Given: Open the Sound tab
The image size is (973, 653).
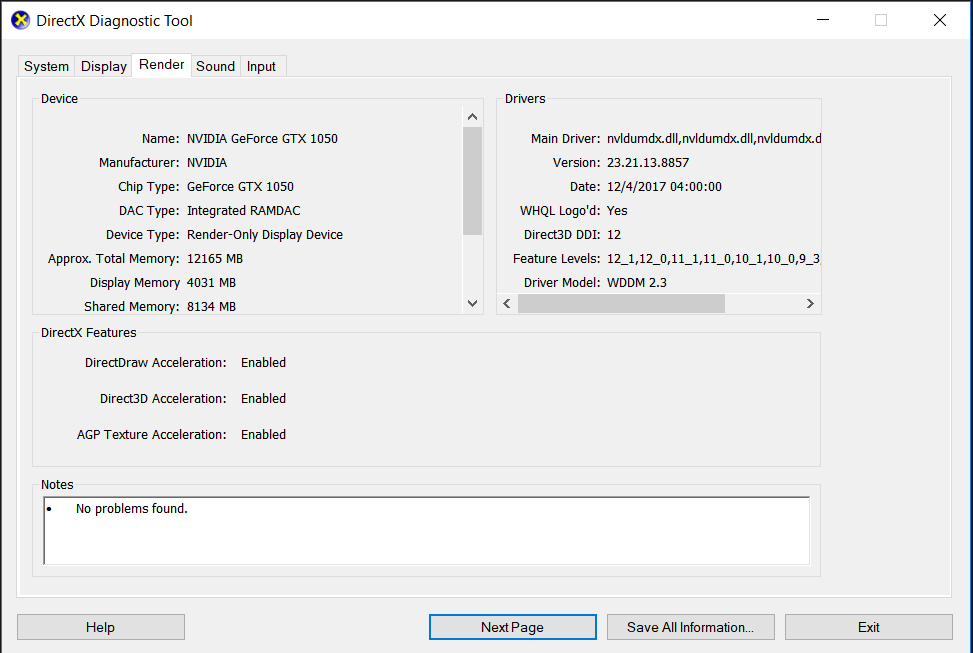Looking at the screenshot, I should (x=215, y=66).
